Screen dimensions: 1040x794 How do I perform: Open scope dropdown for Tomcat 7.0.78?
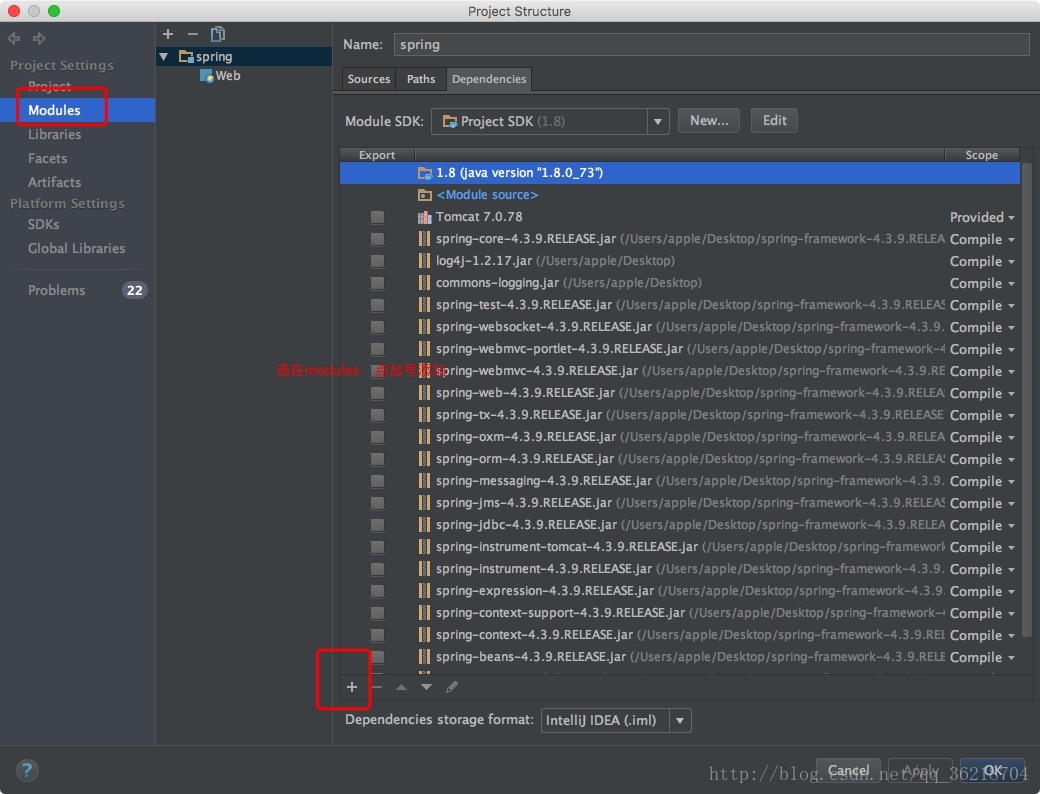982,217
